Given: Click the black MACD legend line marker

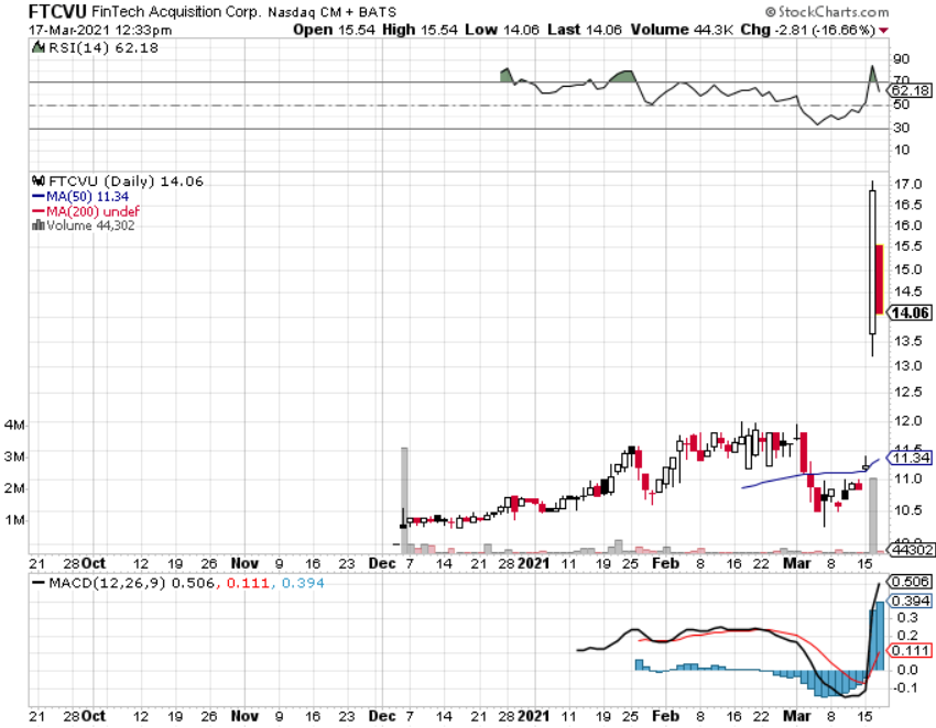Looking at the screenshot, I should (39, 583).
